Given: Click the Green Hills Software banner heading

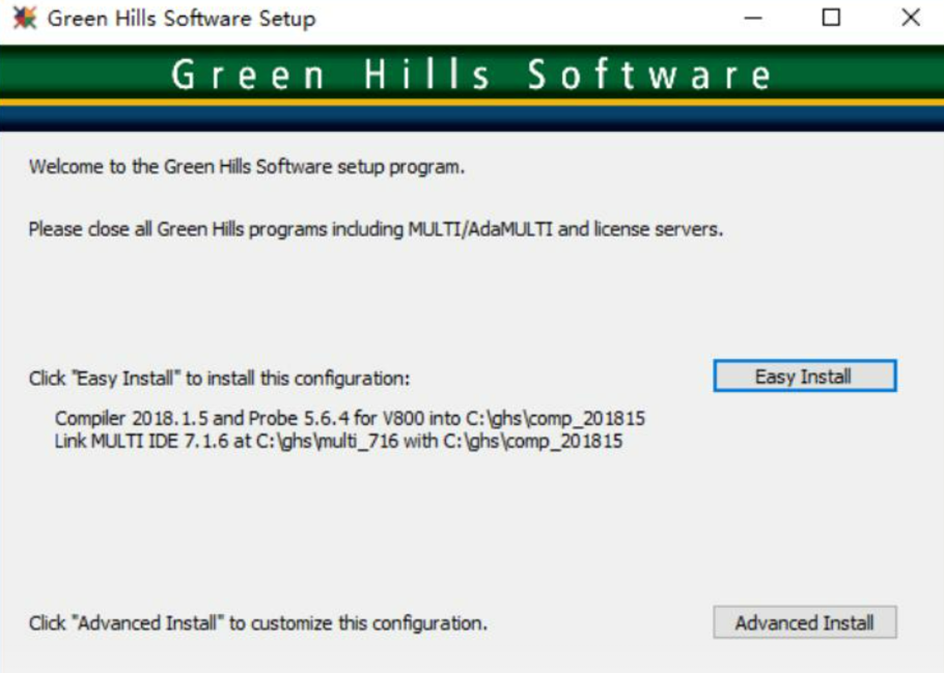Looking at the screenshot, I should click(471, 75).
